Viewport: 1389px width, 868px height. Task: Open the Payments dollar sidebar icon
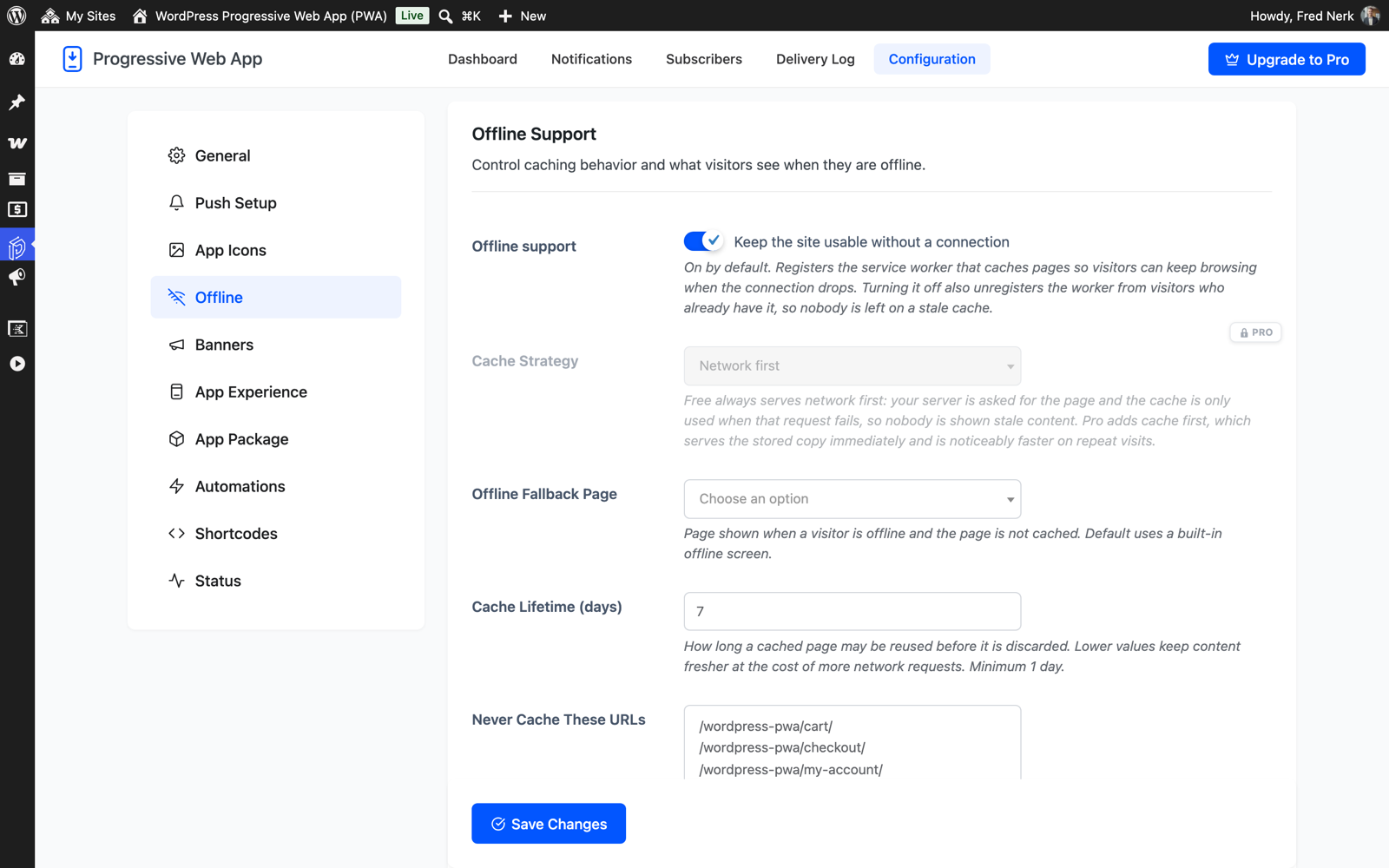[17, 210]
